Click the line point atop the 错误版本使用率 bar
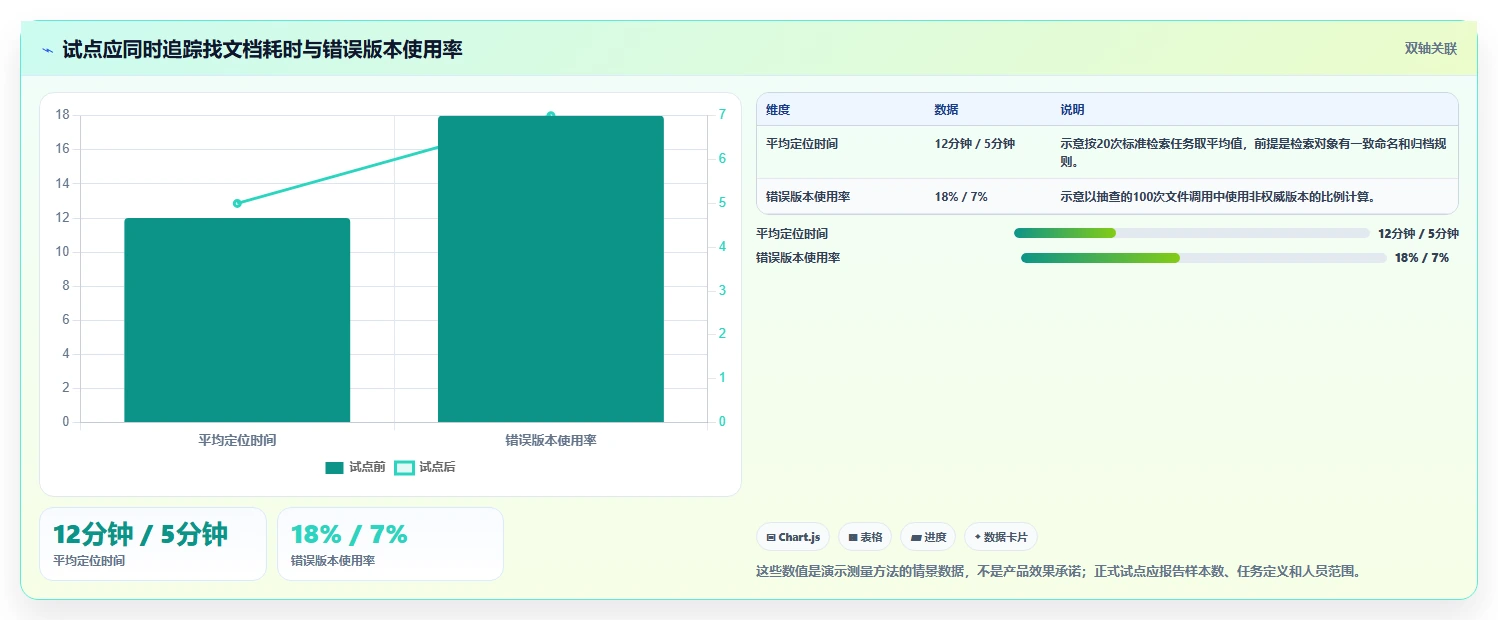Viewport: 1498px width, 620px height. (x=551, y=116)
